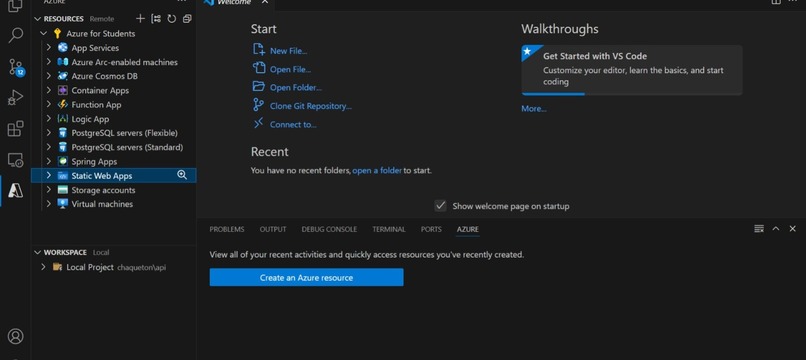The width and height of the screenshot is (806, 360).
Task: Switch to the DEBUG CONSOLE tab
Action: pyautogui.click(x=329, y=229)
